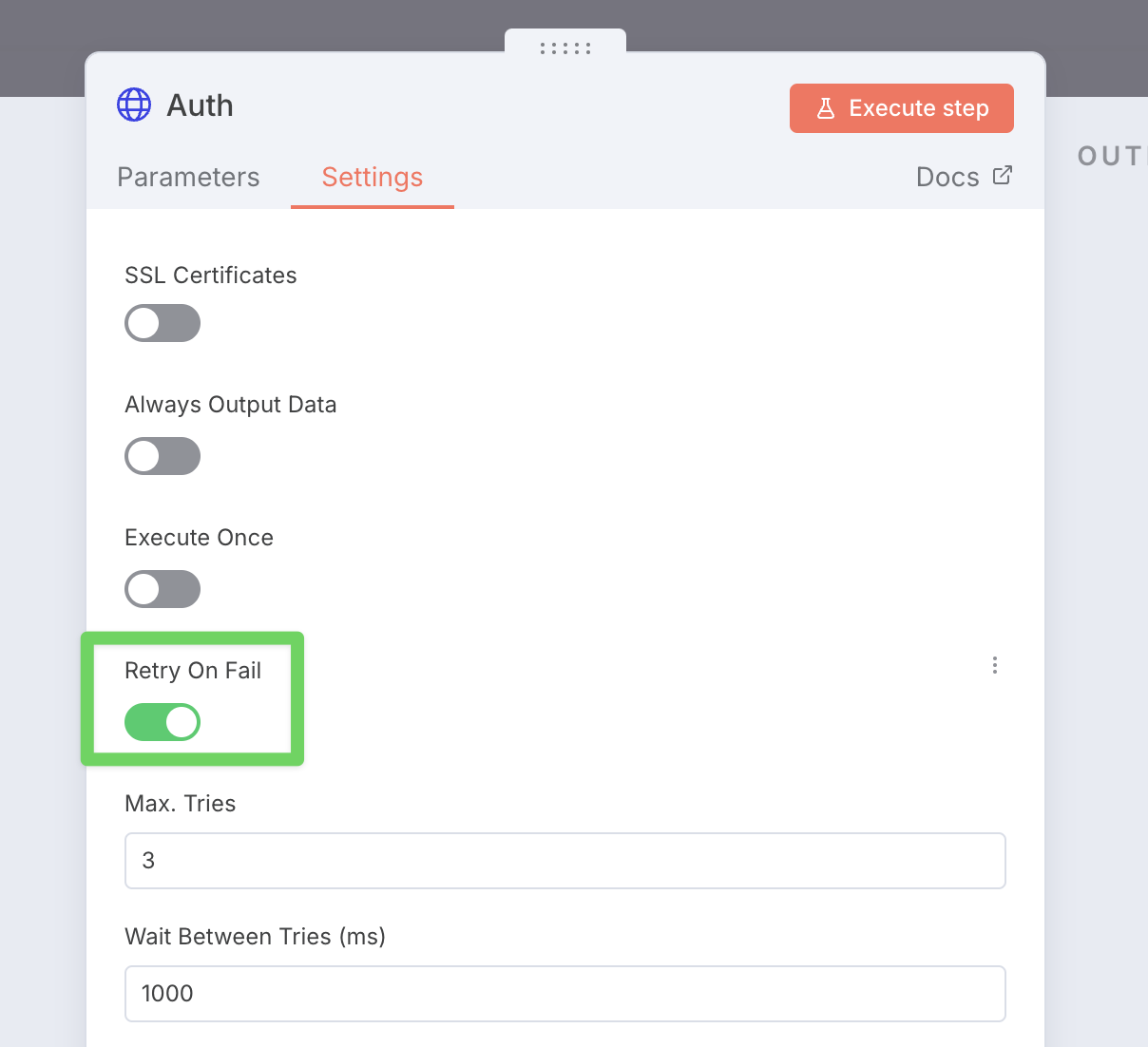The height and width of the screenshot is (1047, 1148).
Task: Click the Retry On Fail label
Action: click(x=193, y=671)
